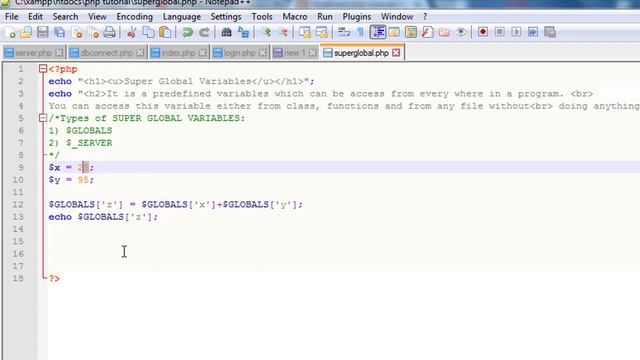Close the login.php tab
Screen dimensions: 640x360
coord(262,53)
